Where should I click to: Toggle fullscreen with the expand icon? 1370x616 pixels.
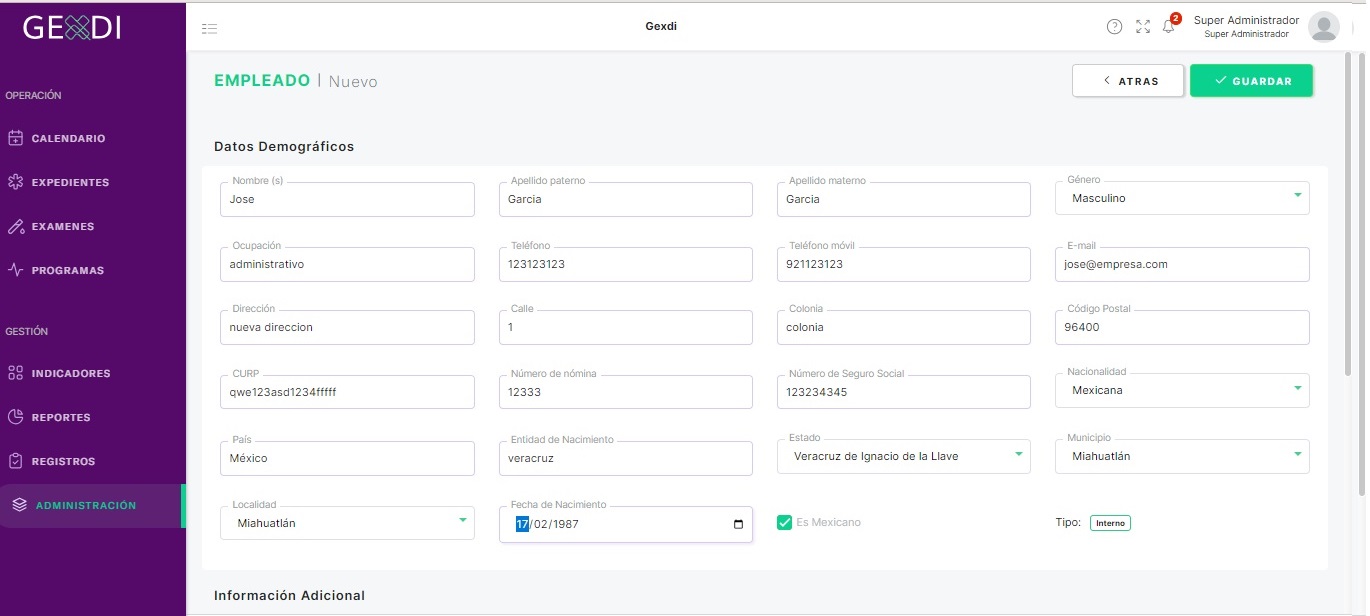click(x=1143, y=27)
